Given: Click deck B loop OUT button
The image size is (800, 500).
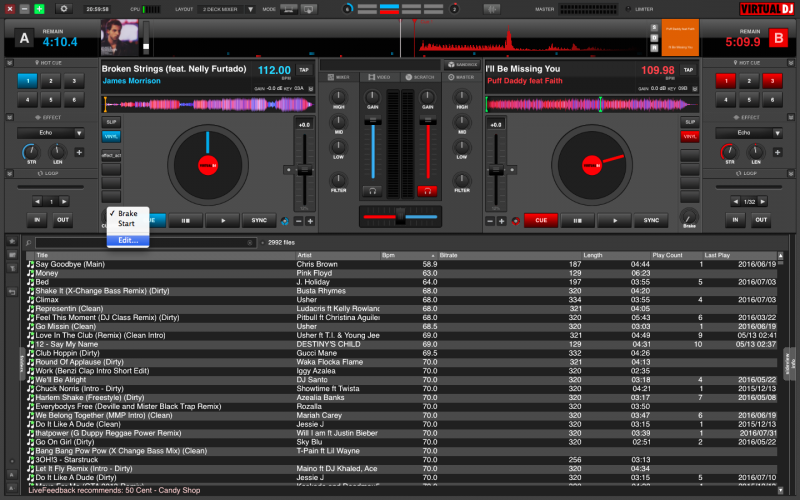Looking at the screenshot, I should (761, 220).
